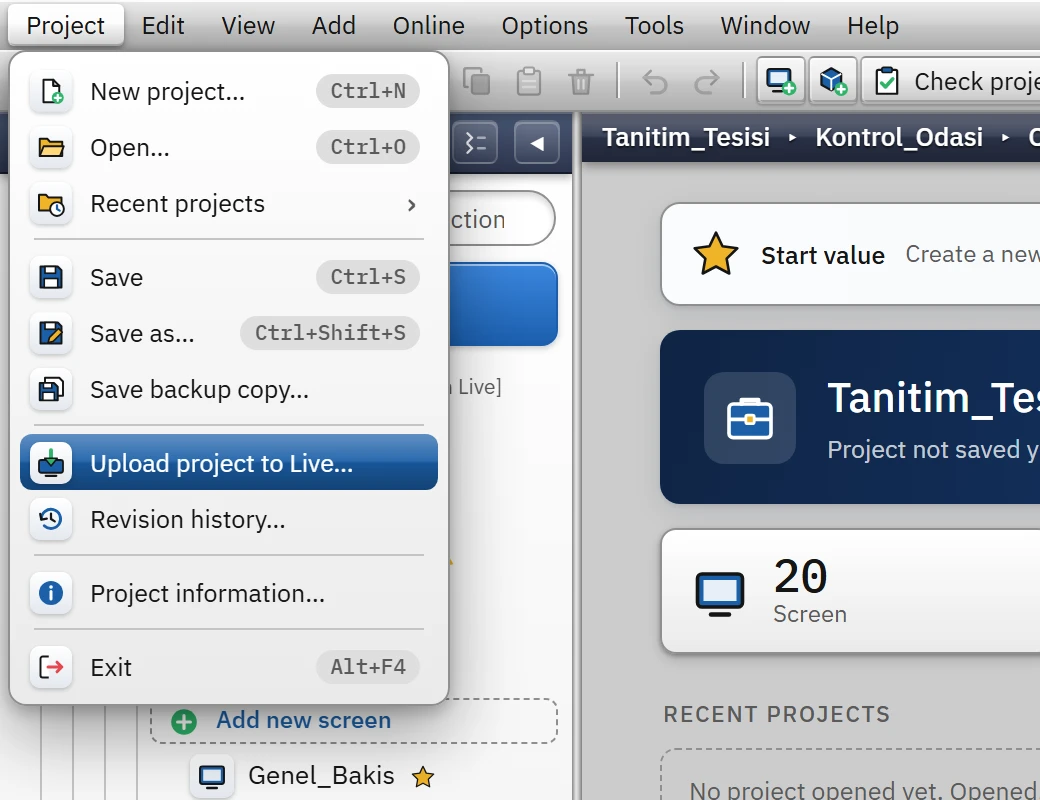Viewport: 1040px width, 800px height.
Task: Click the Revision history clock icon
Action: pos(51,519)
